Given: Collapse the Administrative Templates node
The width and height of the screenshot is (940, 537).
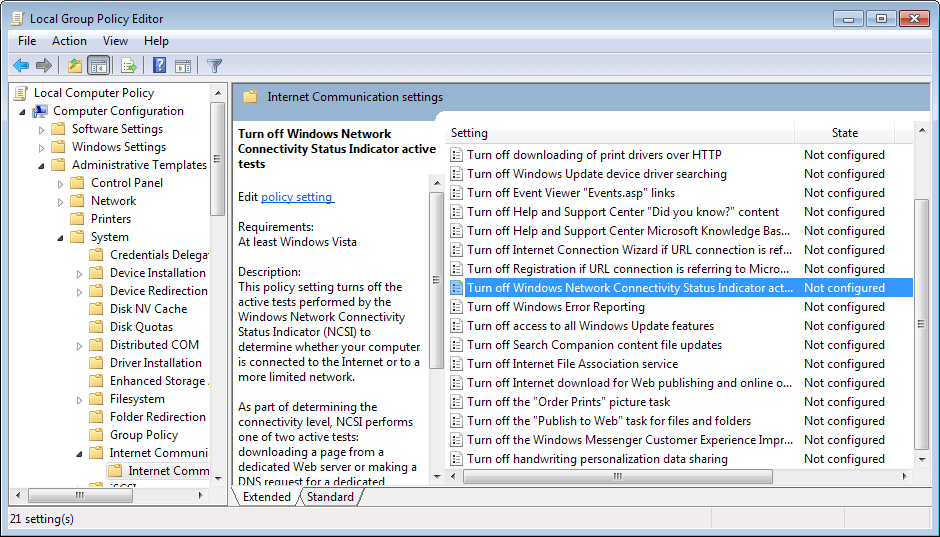Looking at the screenshot, I should click(x=41, y=166).
